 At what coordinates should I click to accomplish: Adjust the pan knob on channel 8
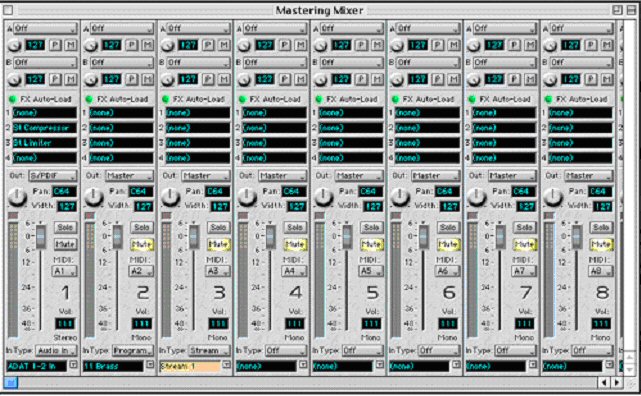tap(553, 197)
